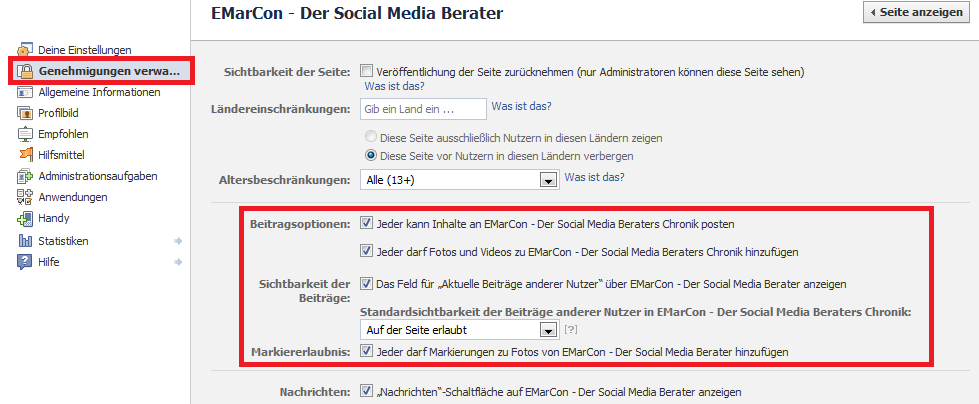Click the Markiererlaubnis label

tap(301, 352)
